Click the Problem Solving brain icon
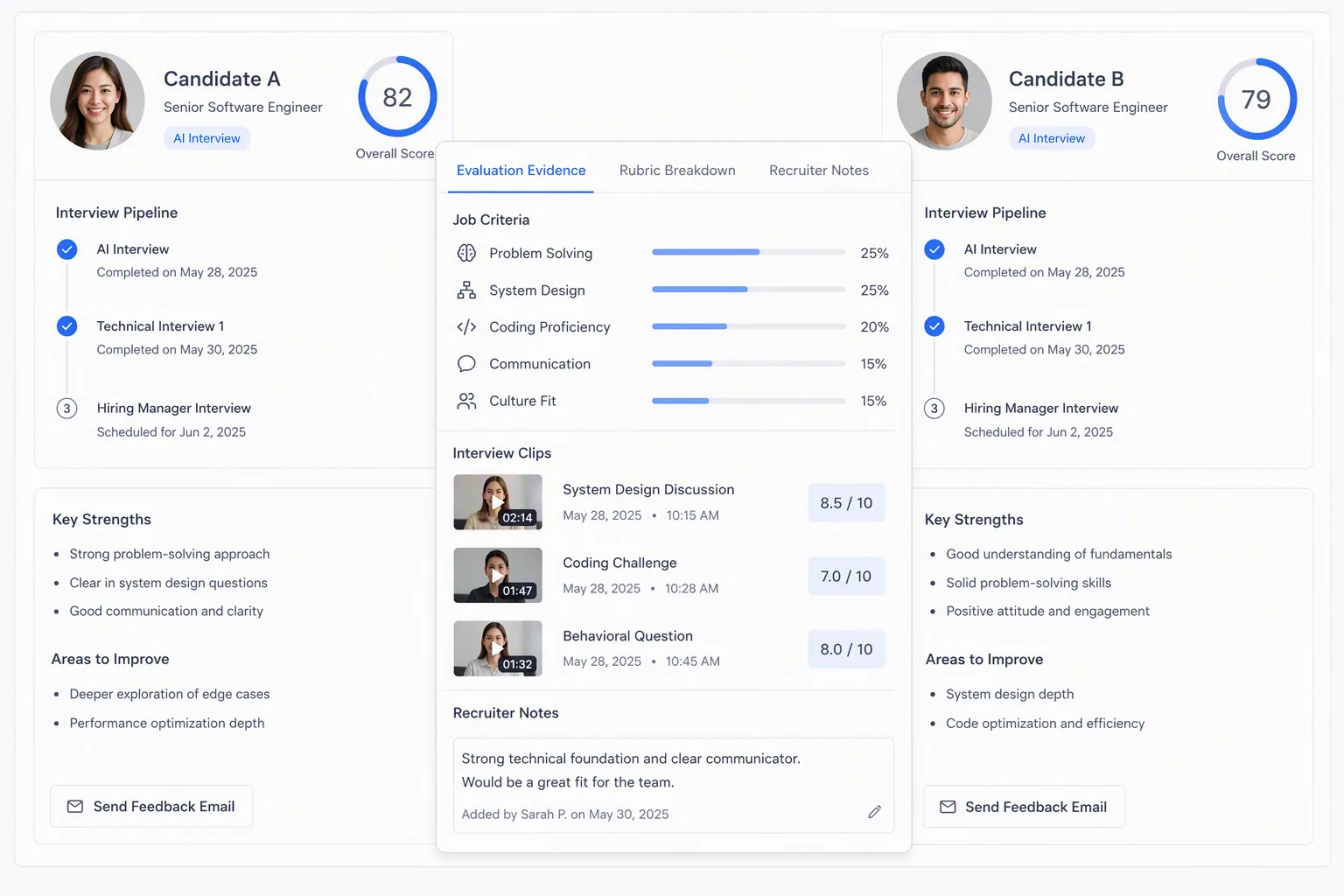 [466, 253]
